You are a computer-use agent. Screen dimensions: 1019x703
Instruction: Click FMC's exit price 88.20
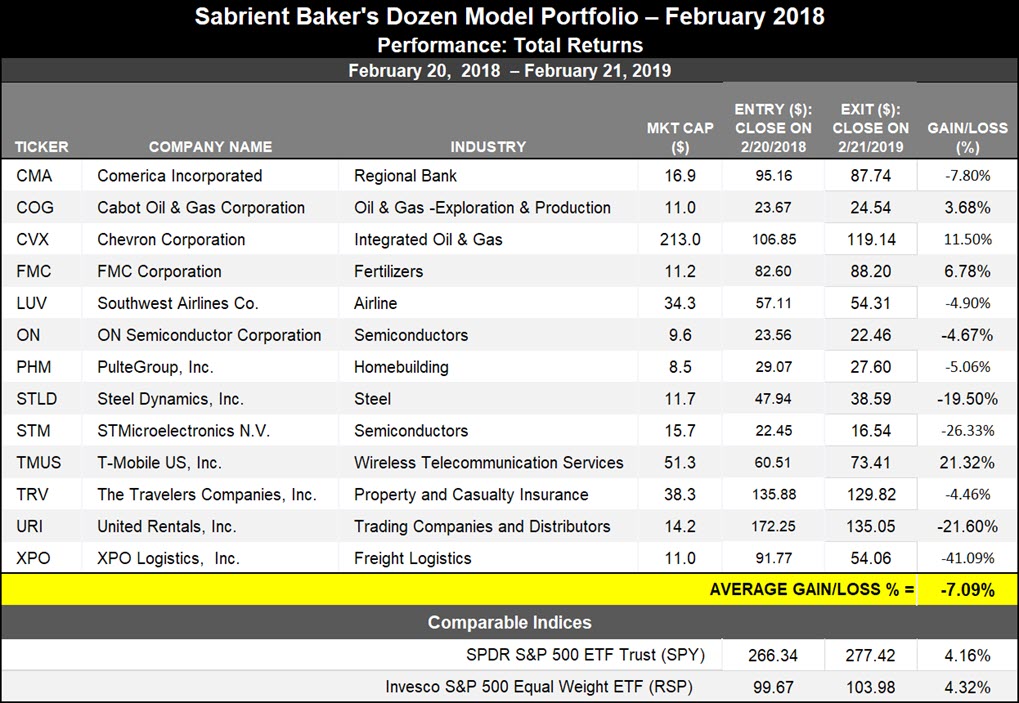tap(871, 271)
